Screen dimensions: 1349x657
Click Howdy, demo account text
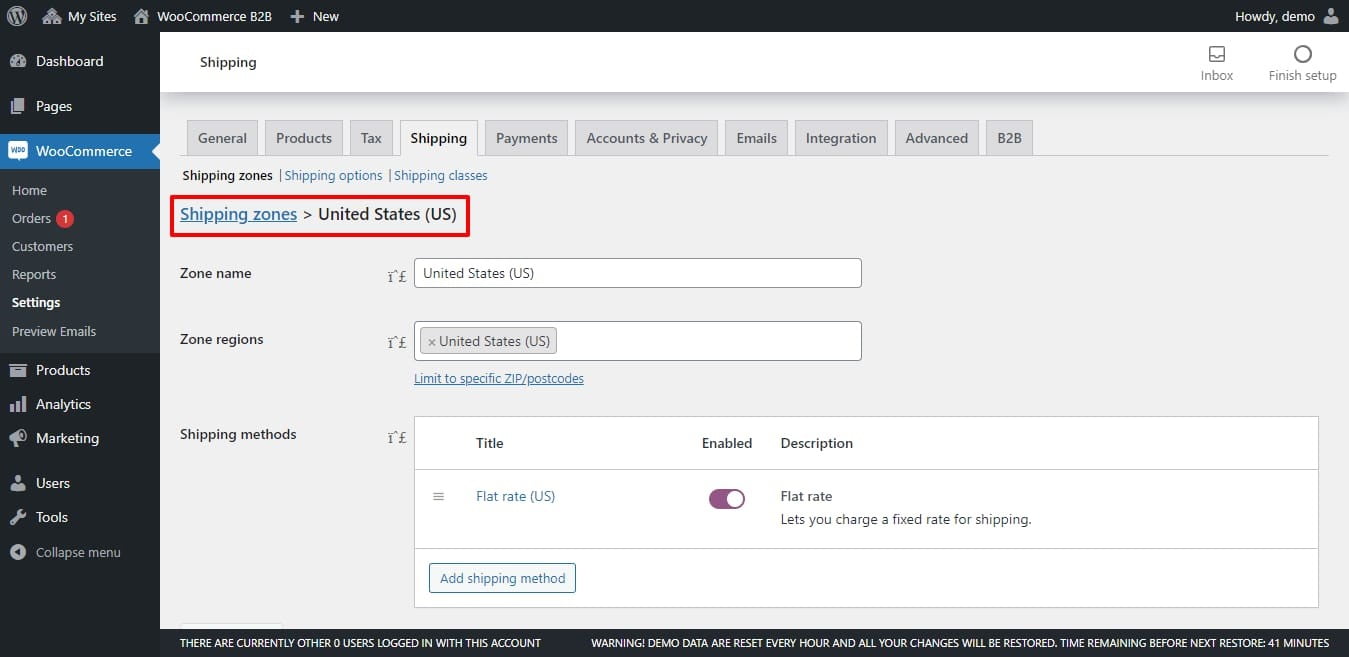(1275, 16)
